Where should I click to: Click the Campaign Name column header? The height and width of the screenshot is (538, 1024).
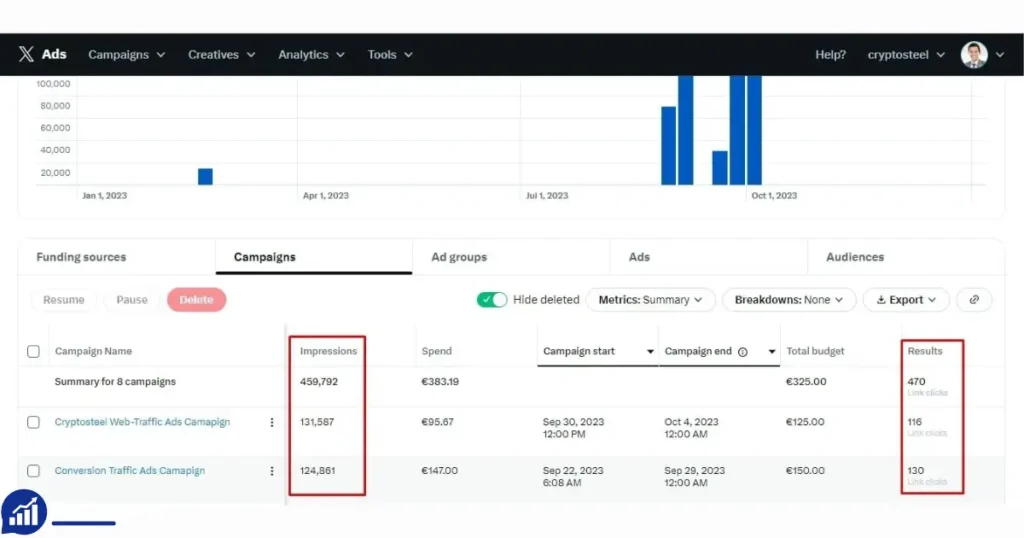[x=93, y=351]
